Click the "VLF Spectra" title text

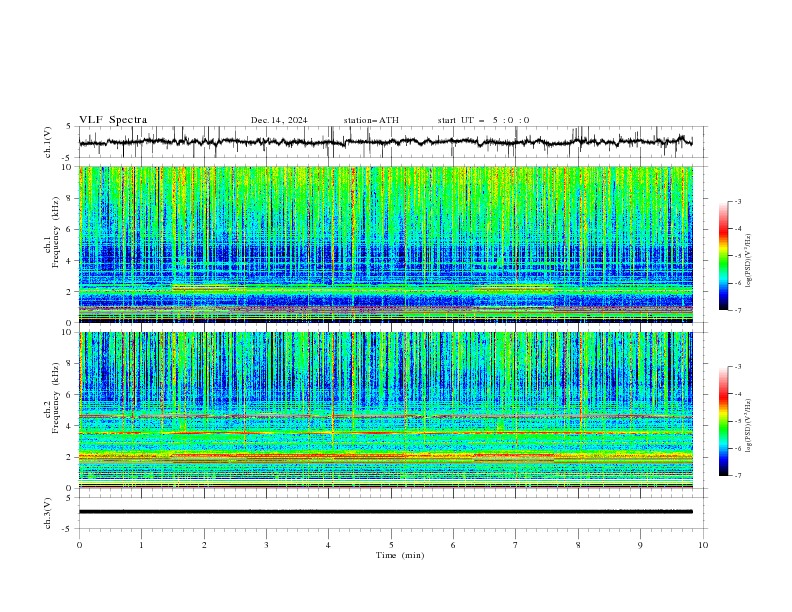click(x=113, y=120)
